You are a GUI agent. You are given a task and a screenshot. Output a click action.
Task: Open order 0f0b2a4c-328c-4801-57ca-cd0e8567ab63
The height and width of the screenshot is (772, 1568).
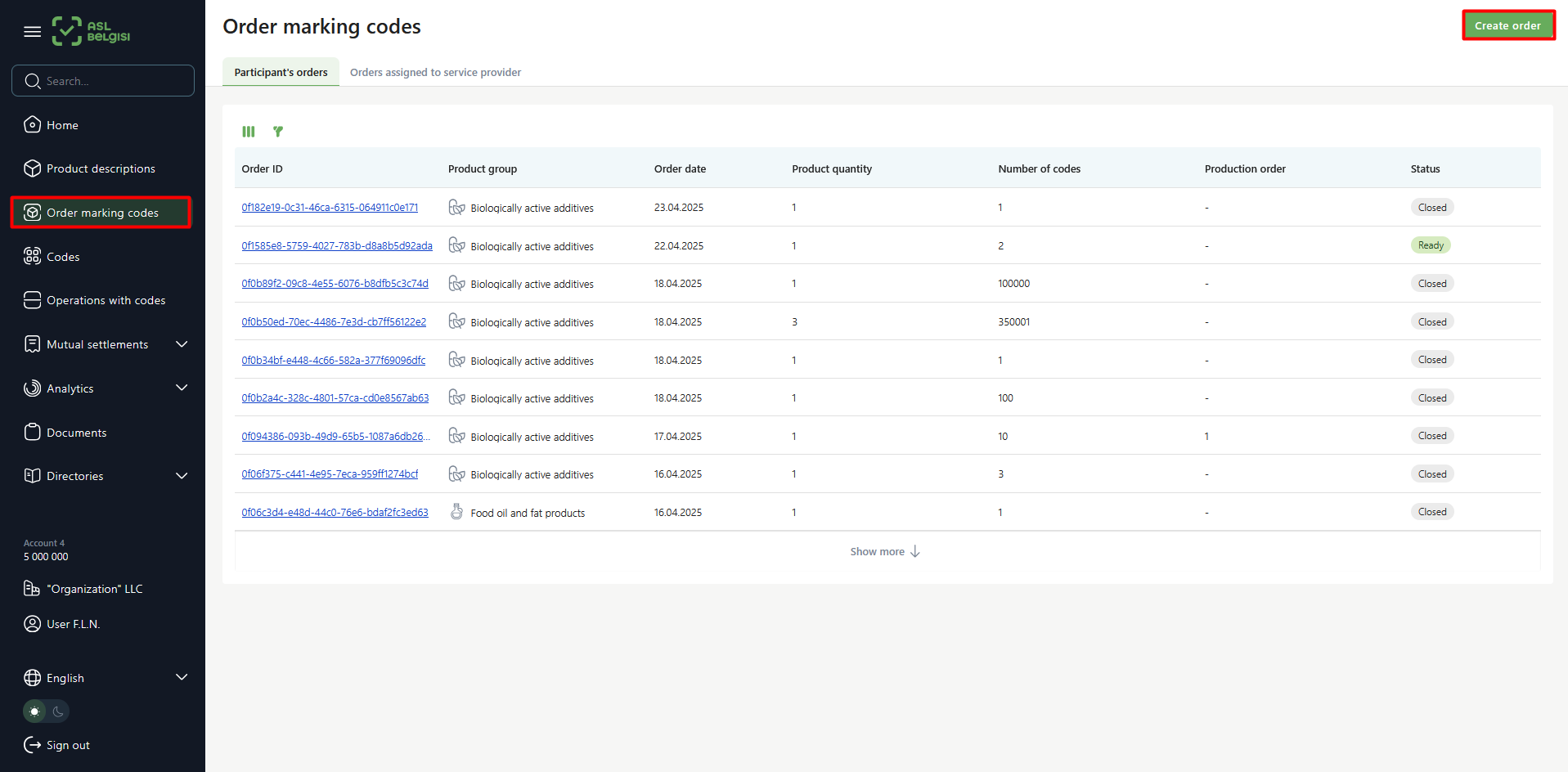tap(335, 398)
